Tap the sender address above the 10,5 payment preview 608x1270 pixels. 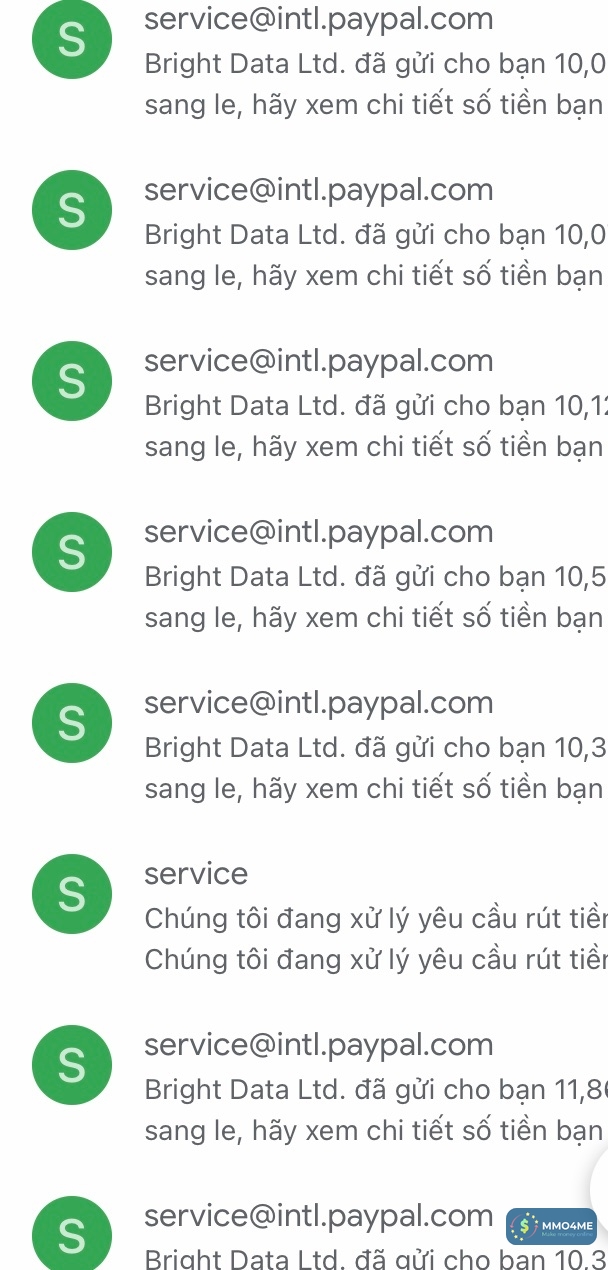(319, 533)
